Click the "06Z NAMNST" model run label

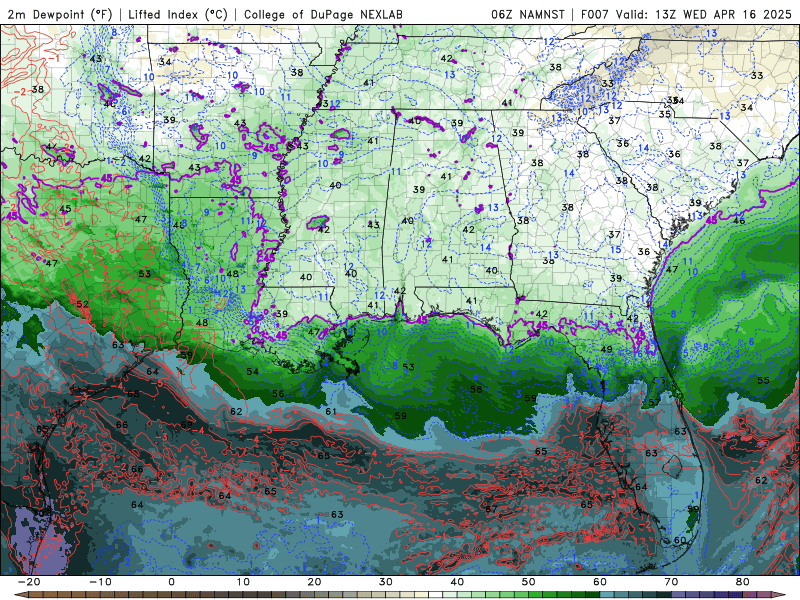528,14
